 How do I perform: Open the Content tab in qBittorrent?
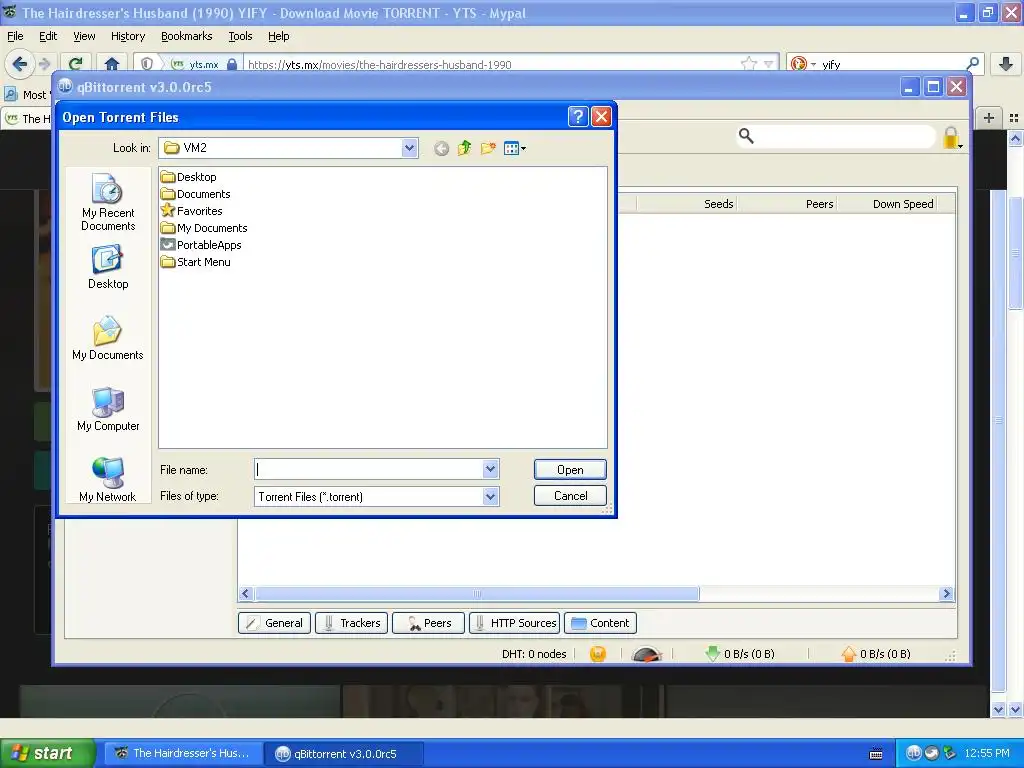click(x=600, y=623)
